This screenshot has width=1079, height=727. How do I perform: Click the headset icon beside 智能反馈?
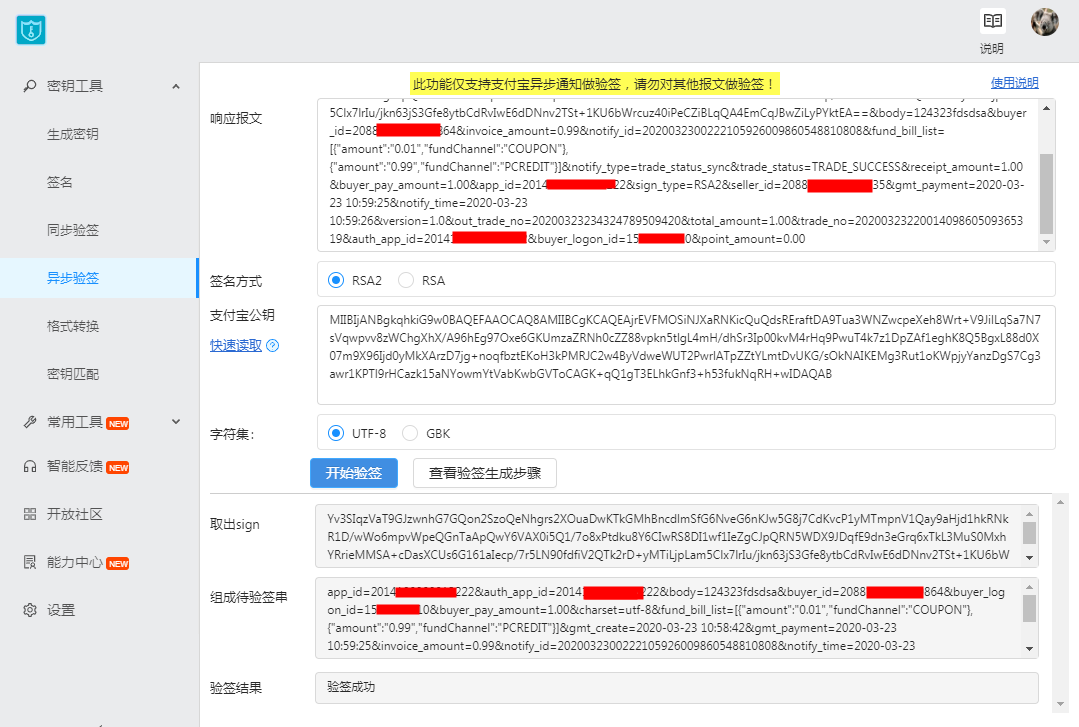30,467
